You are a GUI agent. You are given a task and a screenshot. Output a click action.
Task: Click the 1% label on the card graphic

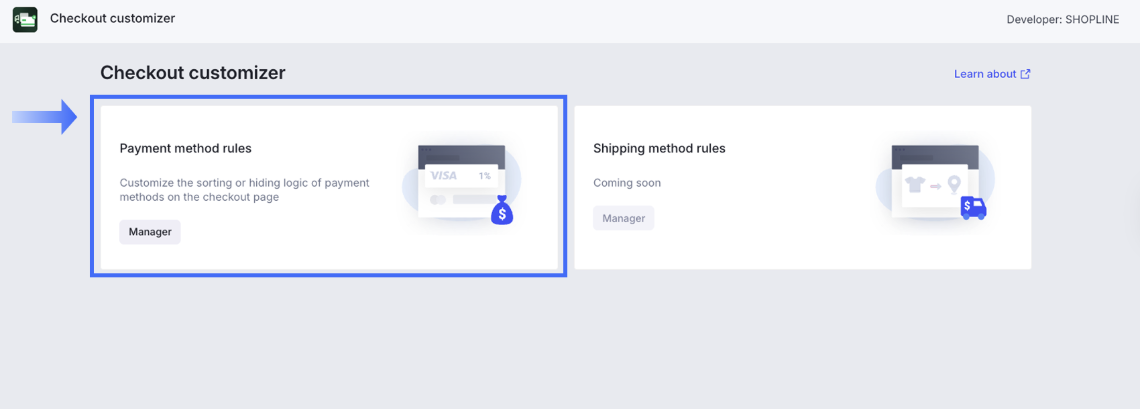[484, 176]
